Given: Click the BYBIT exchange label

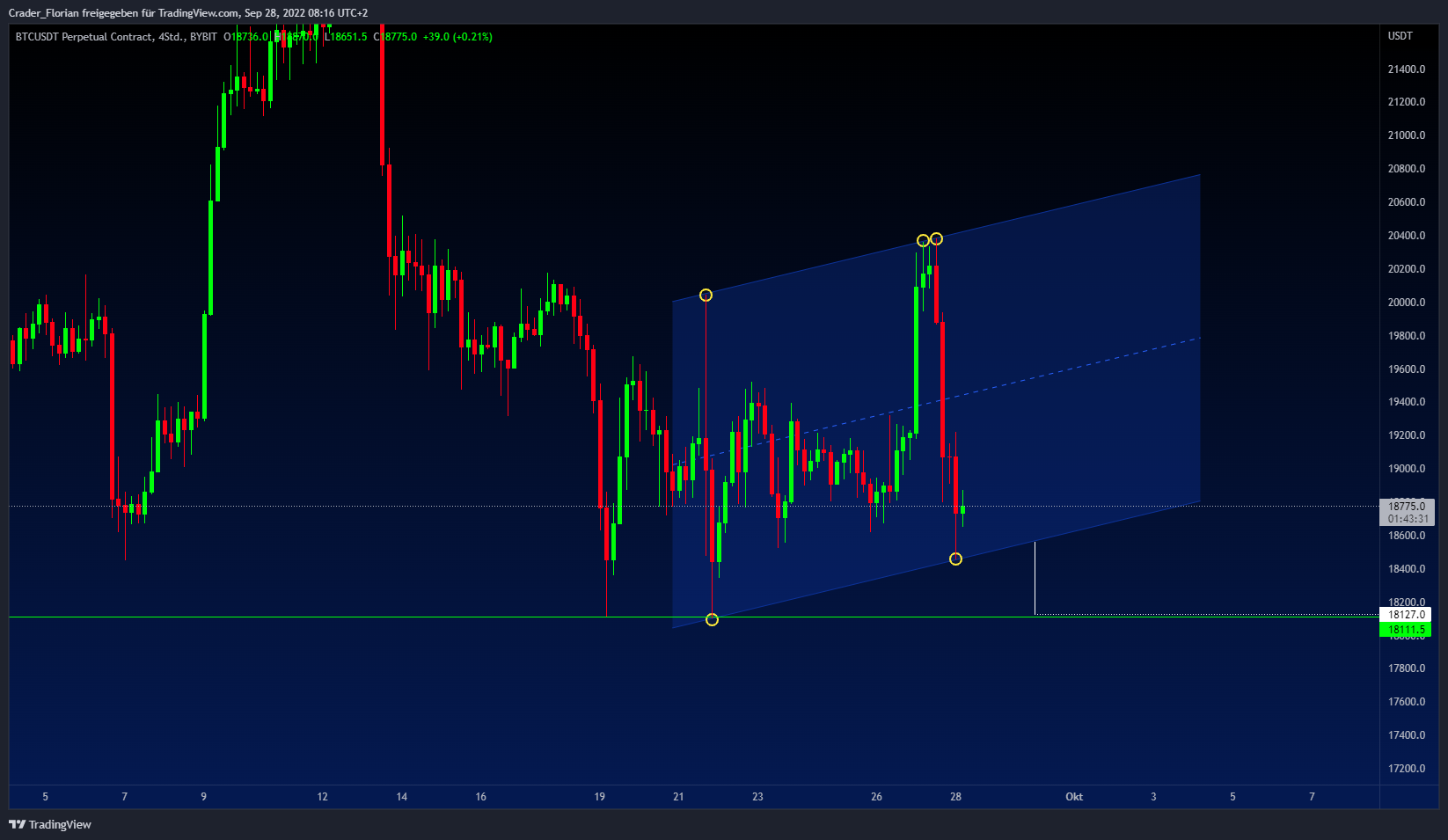Looking at the screenshot, I should (x=203, y=37).
